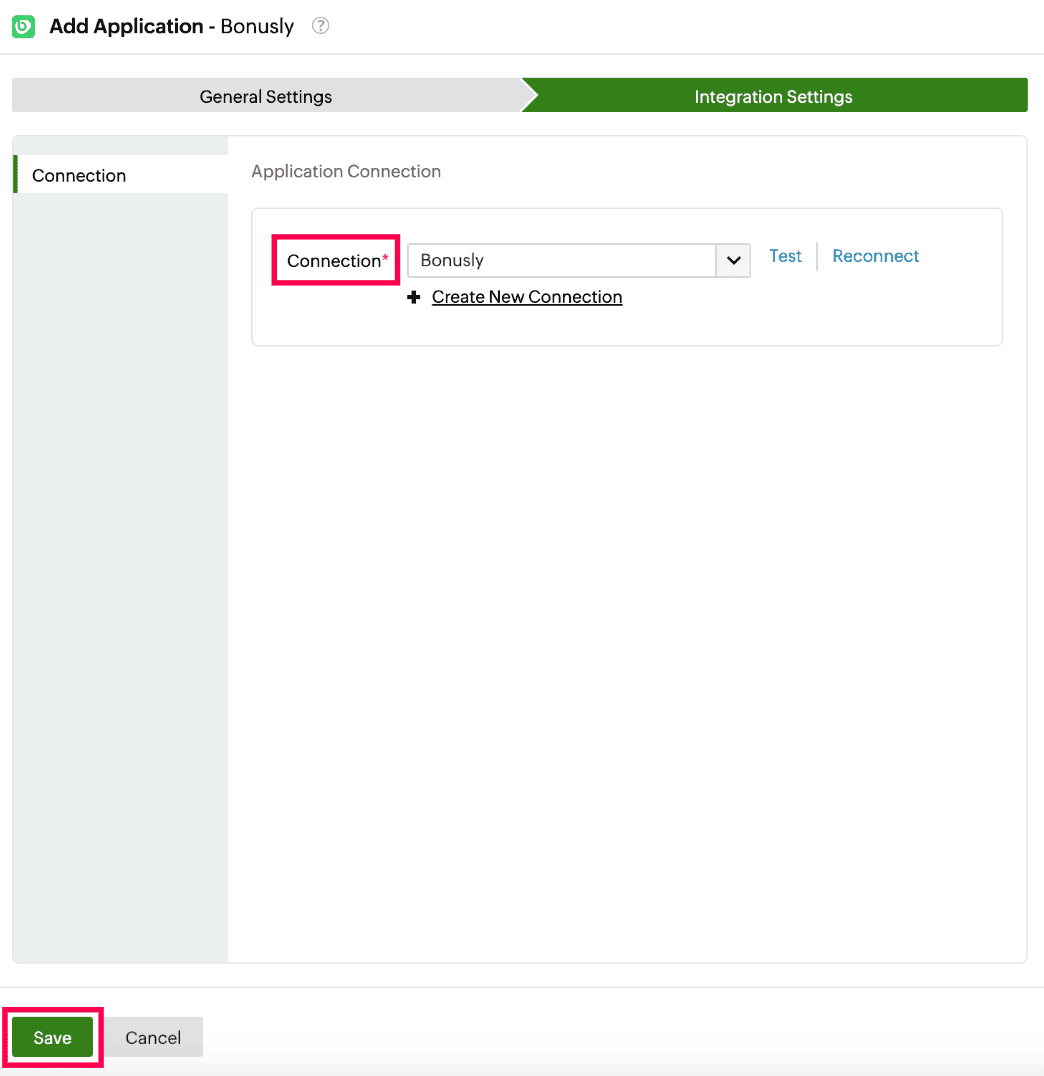
Task: Open the help question mark icon
Action: [x=321, y=25]
